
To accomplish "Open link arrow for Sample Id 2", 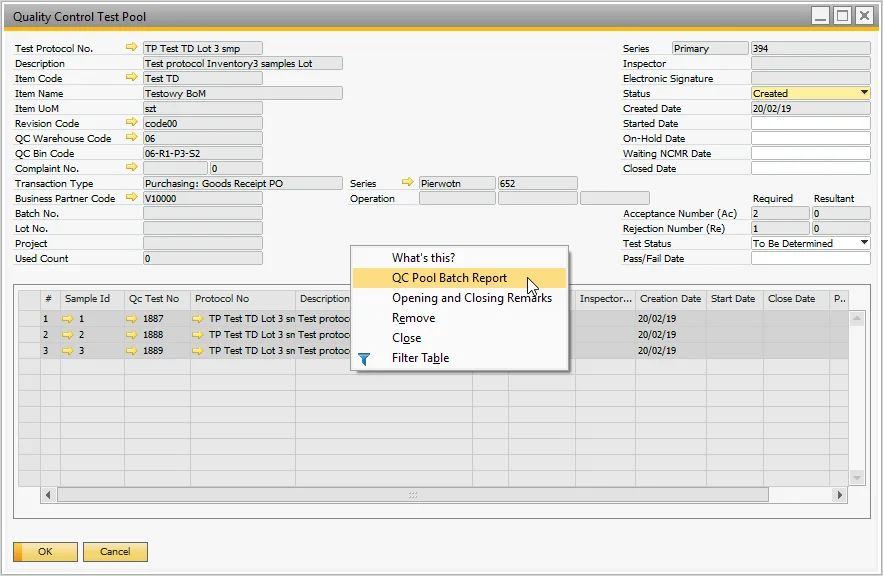I will coord(68,334).
